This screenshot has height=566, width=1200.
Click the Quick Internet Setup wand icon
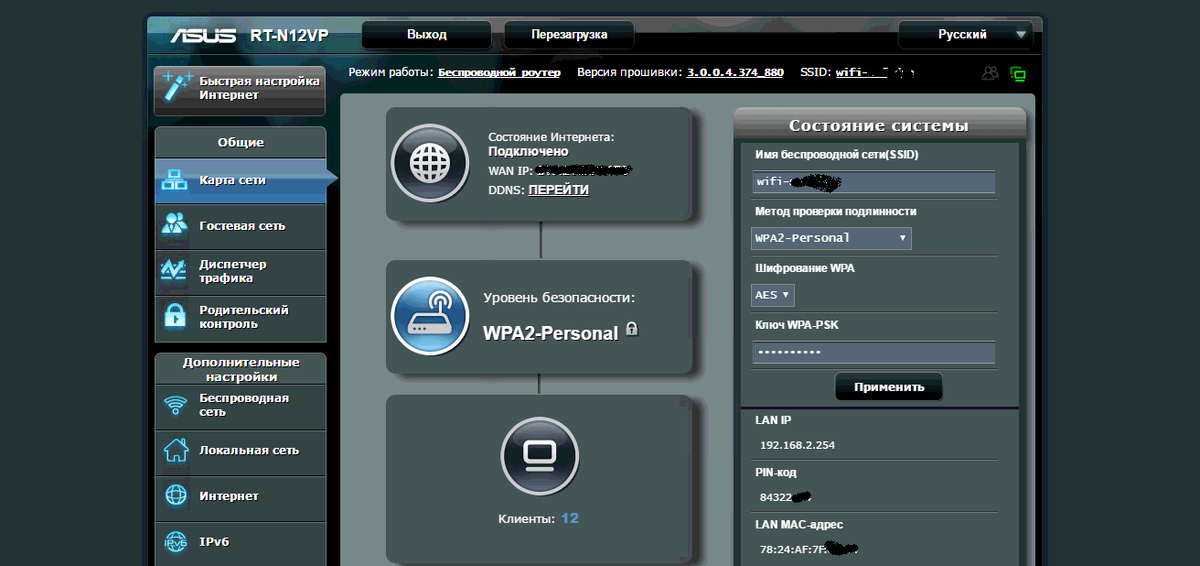coord(176,87)
